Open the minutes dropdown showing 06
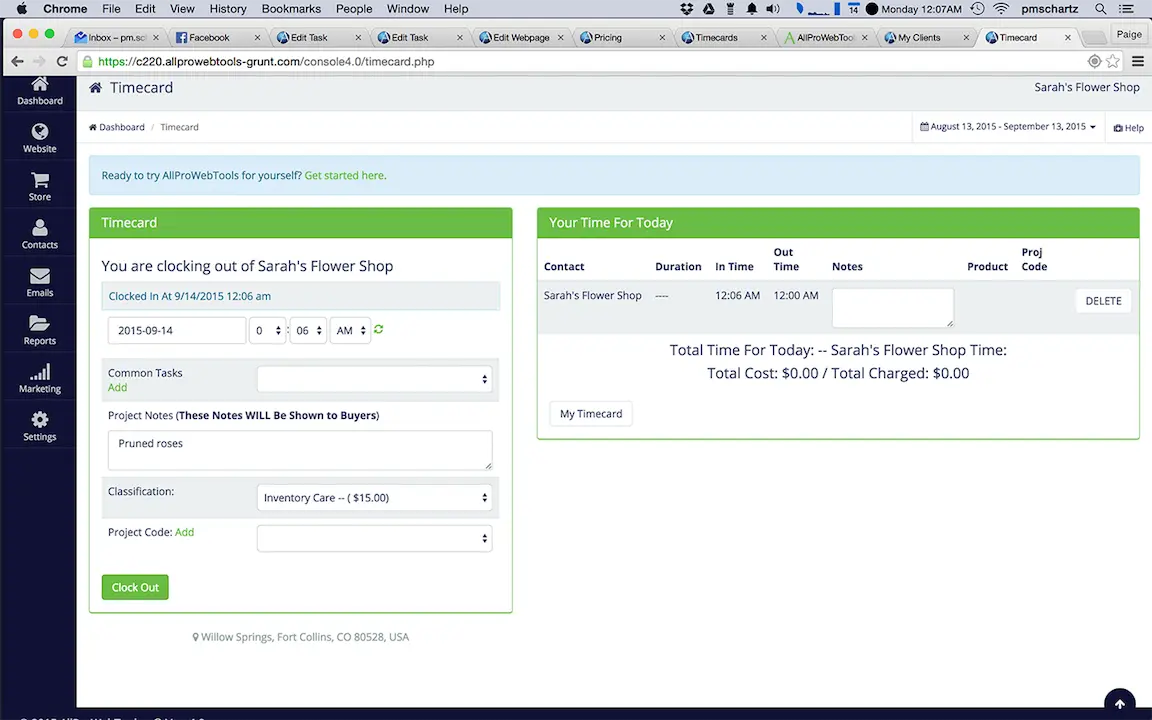 (308, 331)
